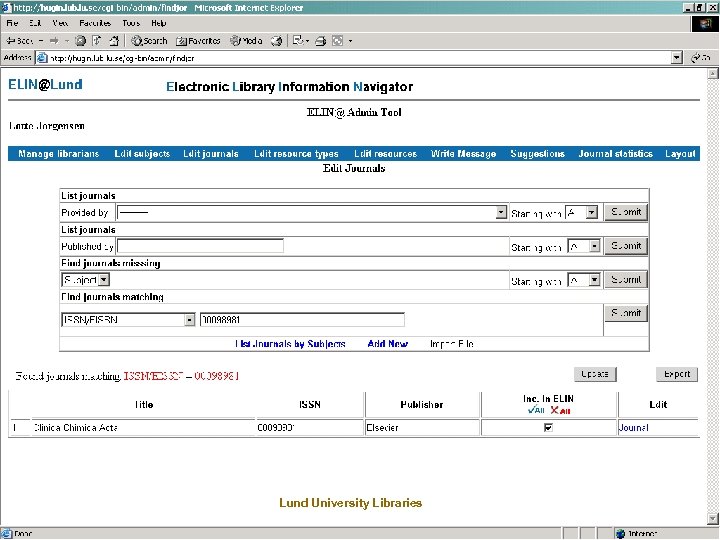Open the View menu
This screenshot has width=720, height=540.
click(x=60, y=23)
